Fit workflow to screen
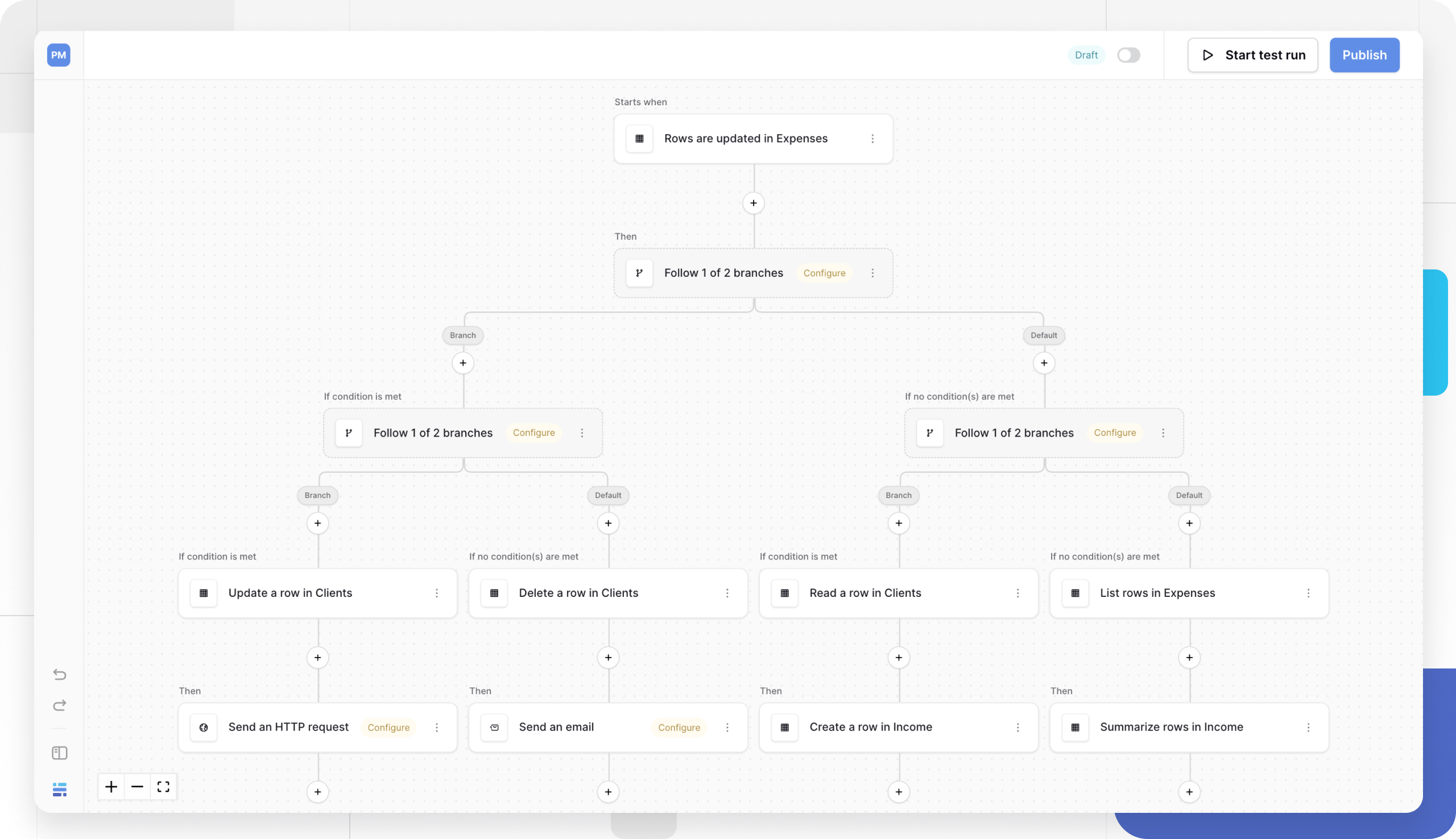This screenshot has width=1456, height=839. click(163, 787)
